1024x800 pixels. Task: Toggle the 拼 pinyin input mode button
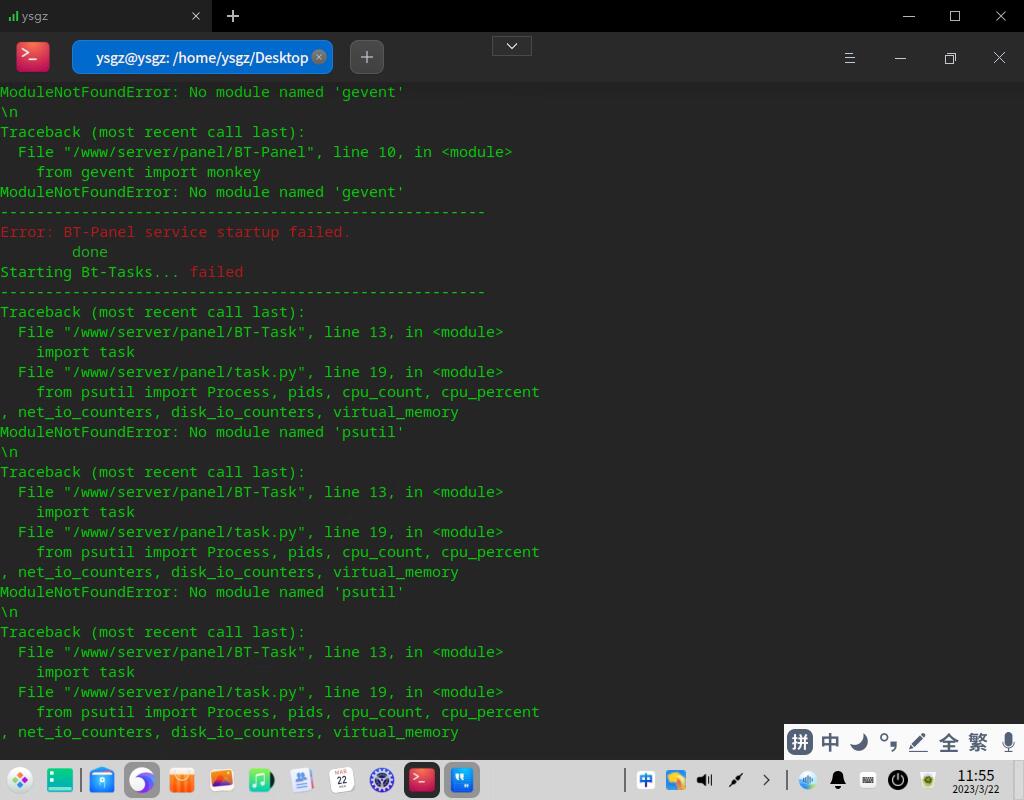800,742
